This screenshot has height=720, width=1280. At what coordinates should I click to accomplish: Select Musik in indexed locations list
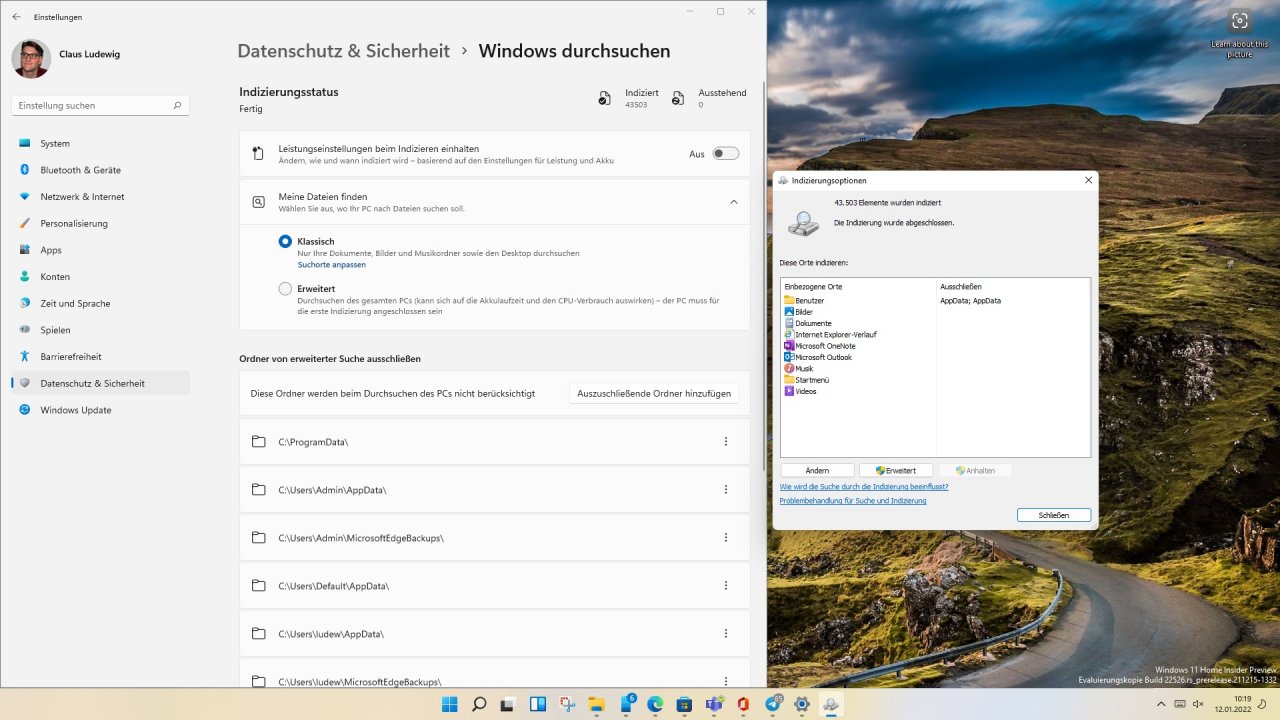799,369
